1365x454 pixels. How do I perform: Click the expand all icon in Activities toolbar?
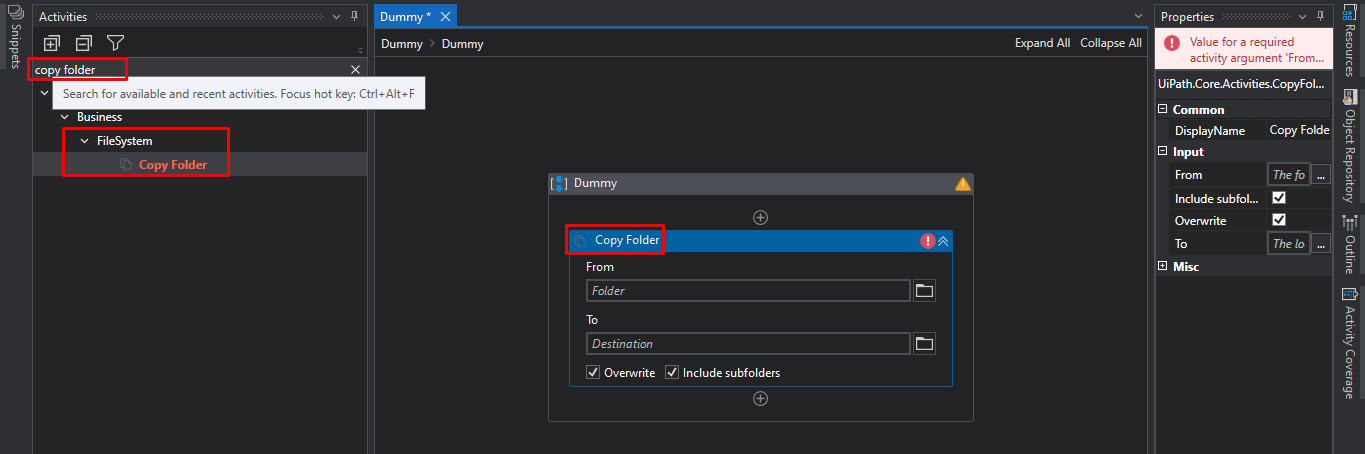coord(52,43)
